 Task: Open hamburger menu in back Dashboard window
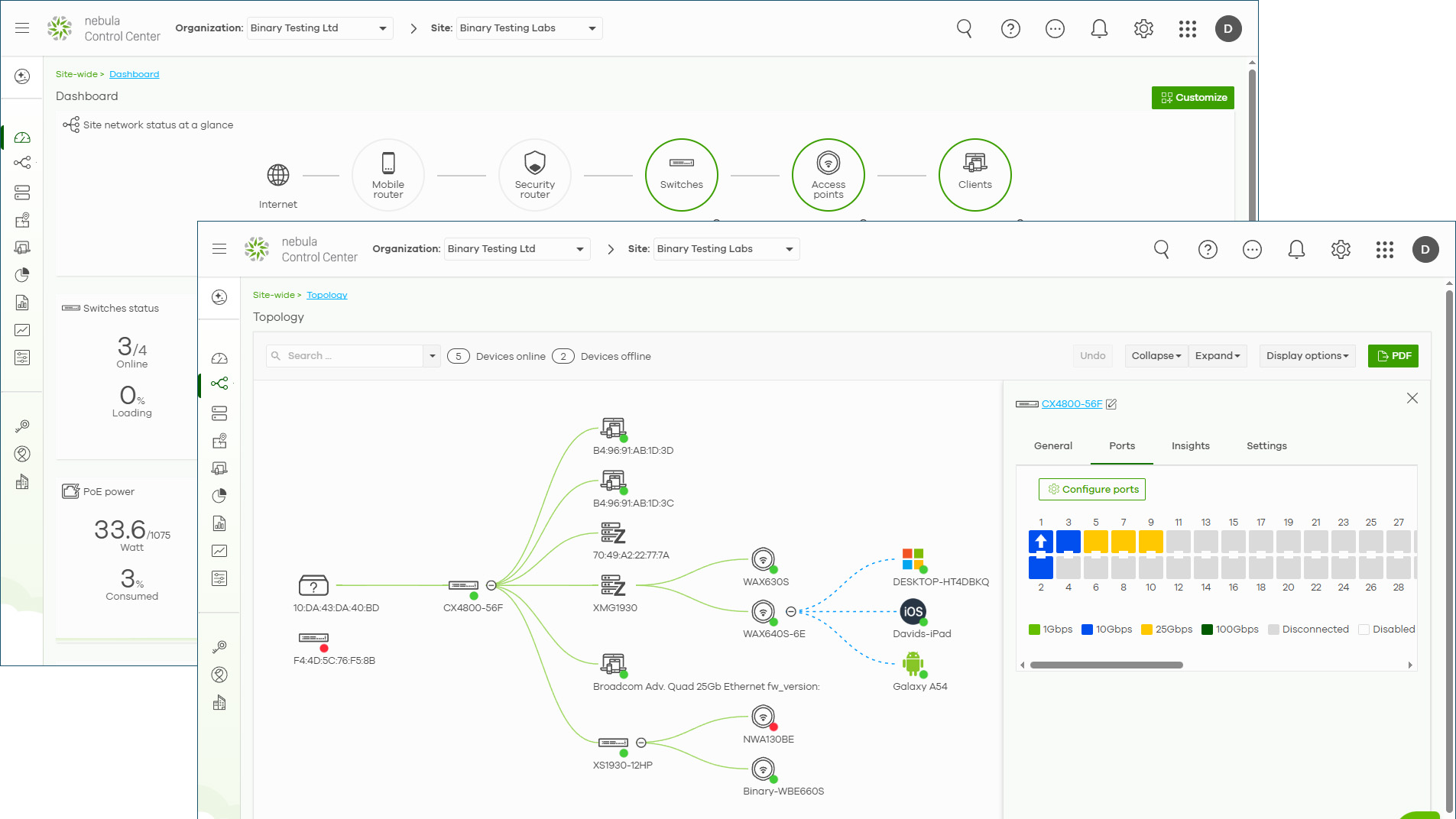tap(22, 28)
